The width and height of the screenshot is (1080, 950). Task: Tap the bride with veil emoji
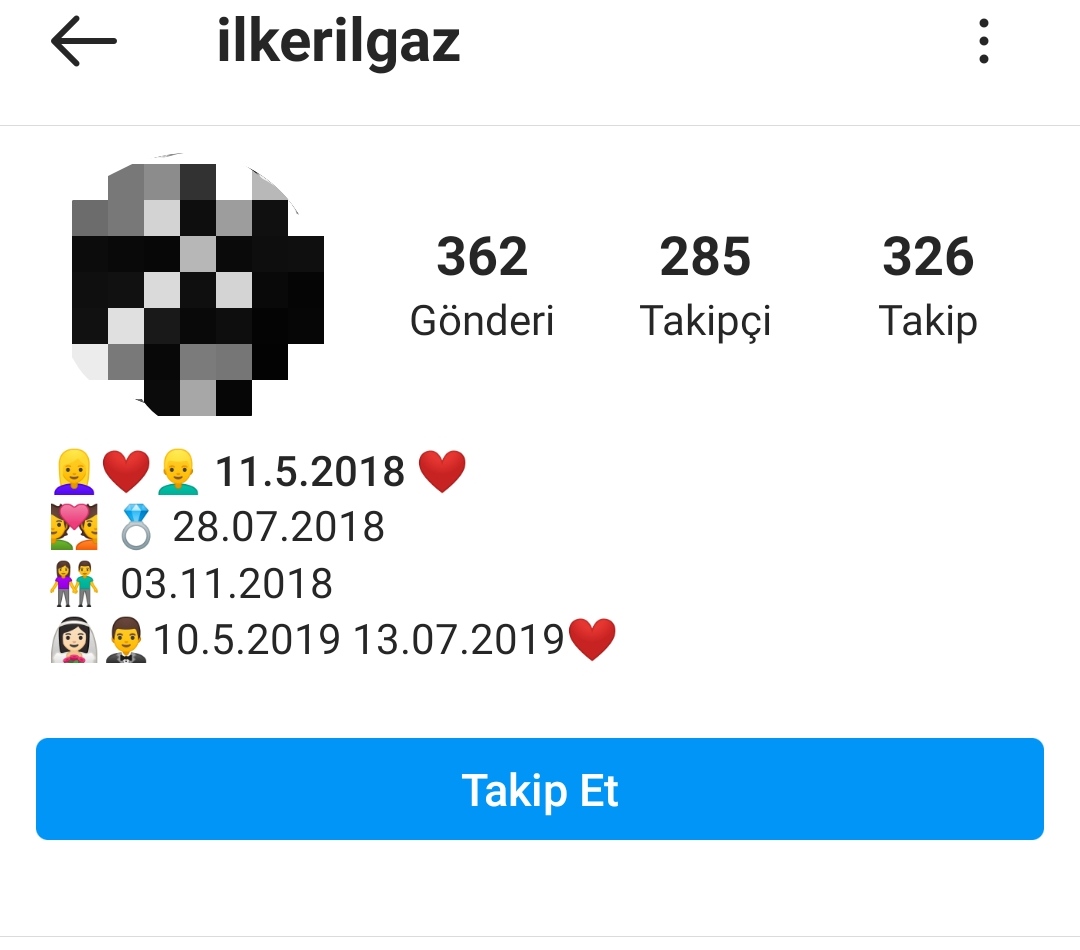click(74, 640)
